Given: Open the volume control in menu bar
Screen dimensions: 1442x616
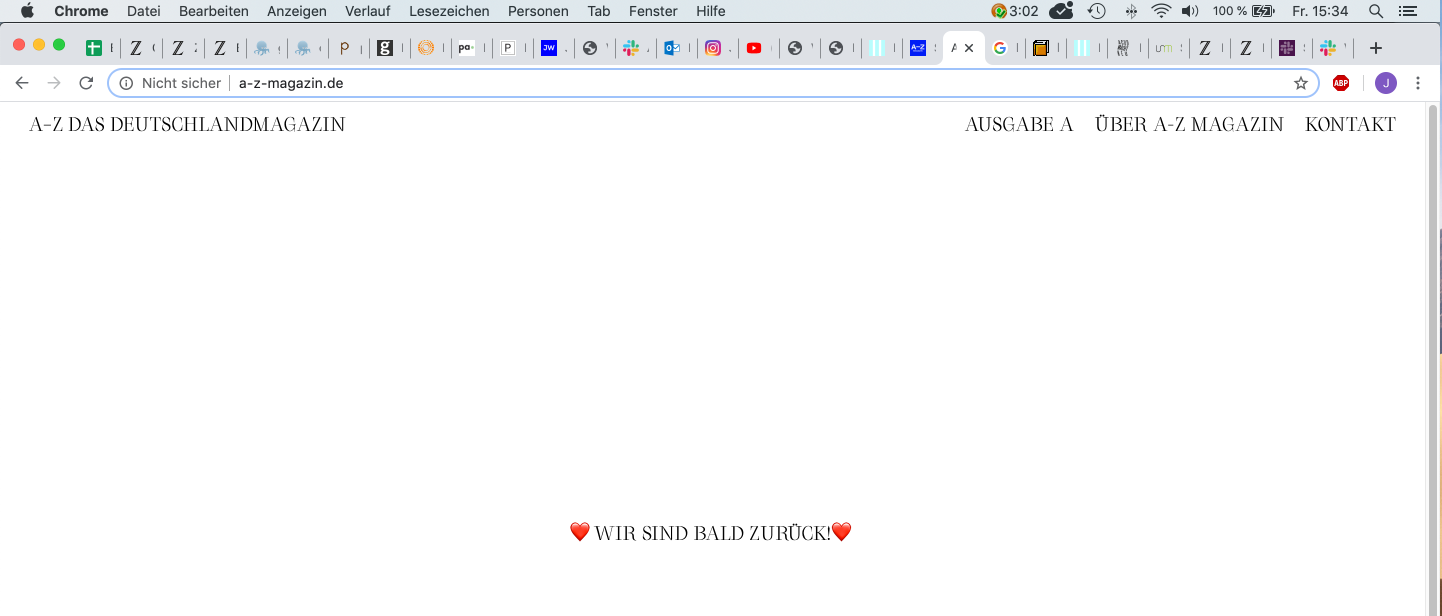Looking at the screenshot, I should point(1189,11).
